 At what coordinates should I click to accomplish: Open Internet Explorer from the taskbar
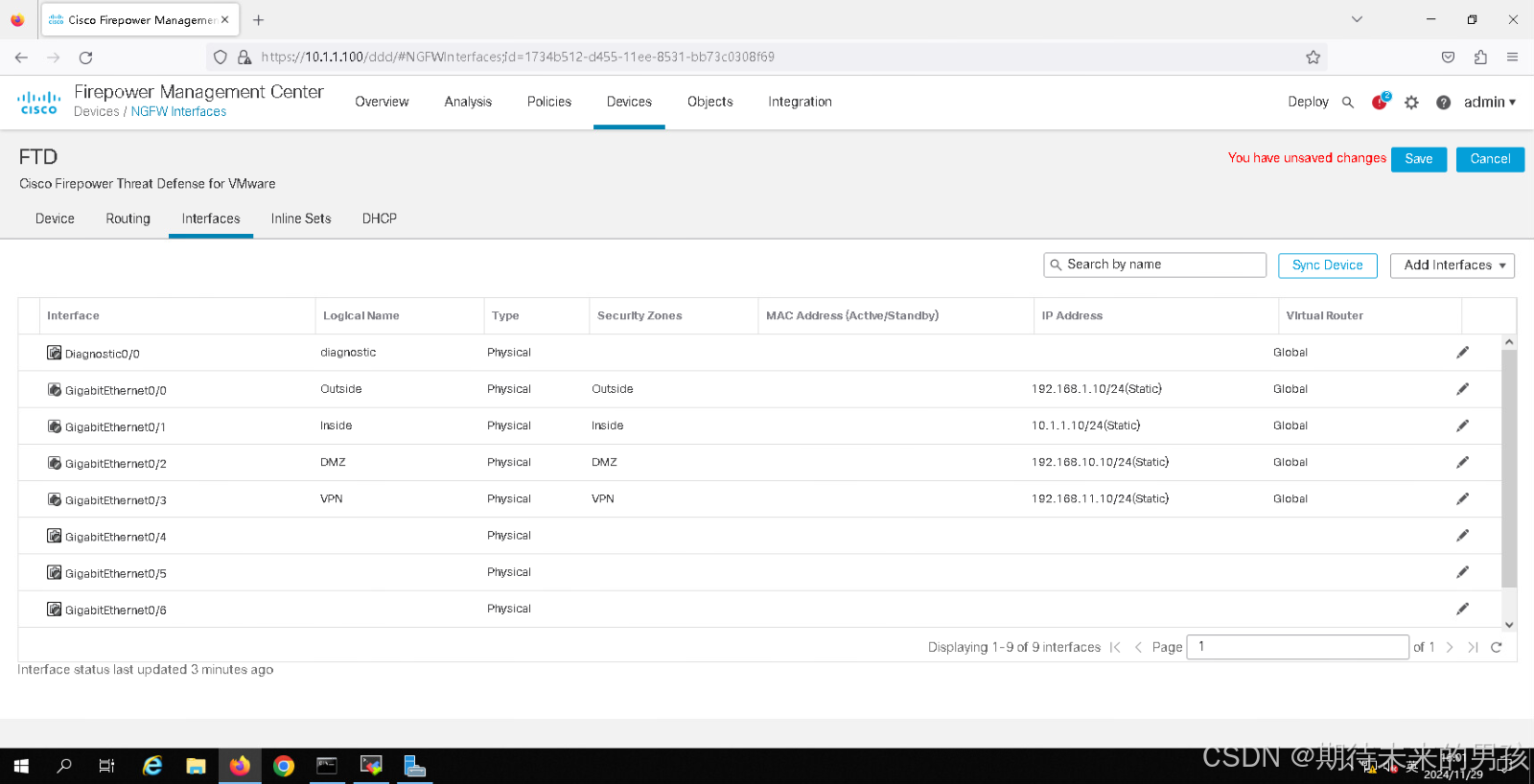152,766
